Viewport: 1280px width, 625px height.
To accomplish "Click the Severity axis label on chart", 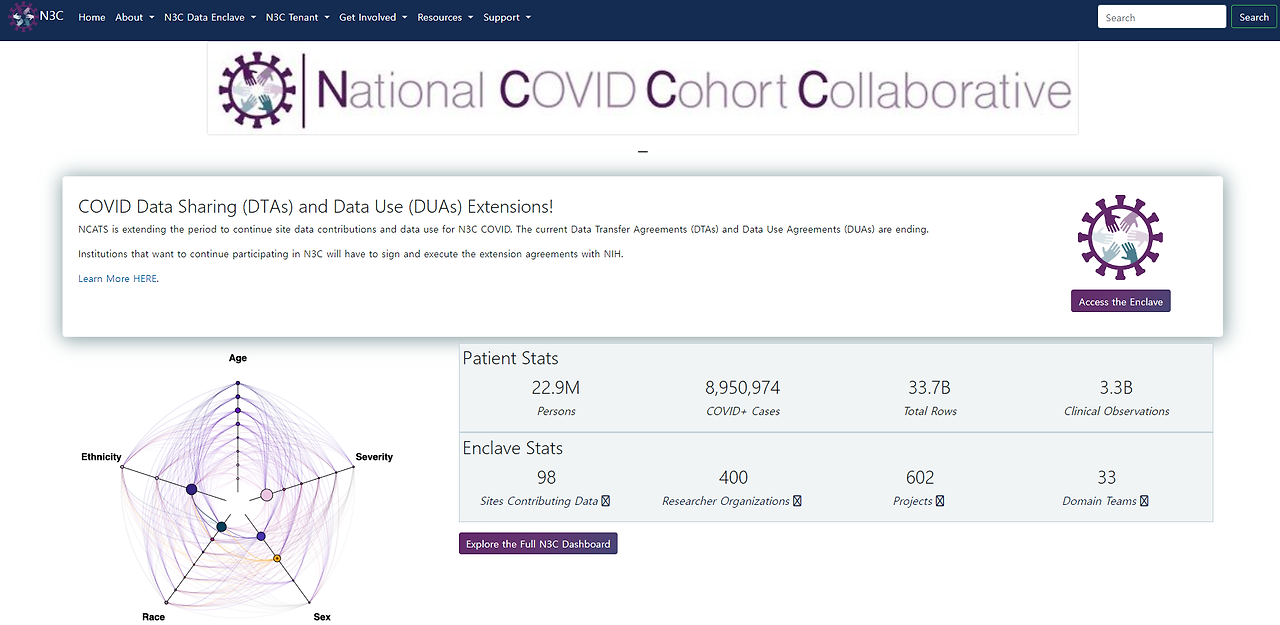I will pos(374,457).
